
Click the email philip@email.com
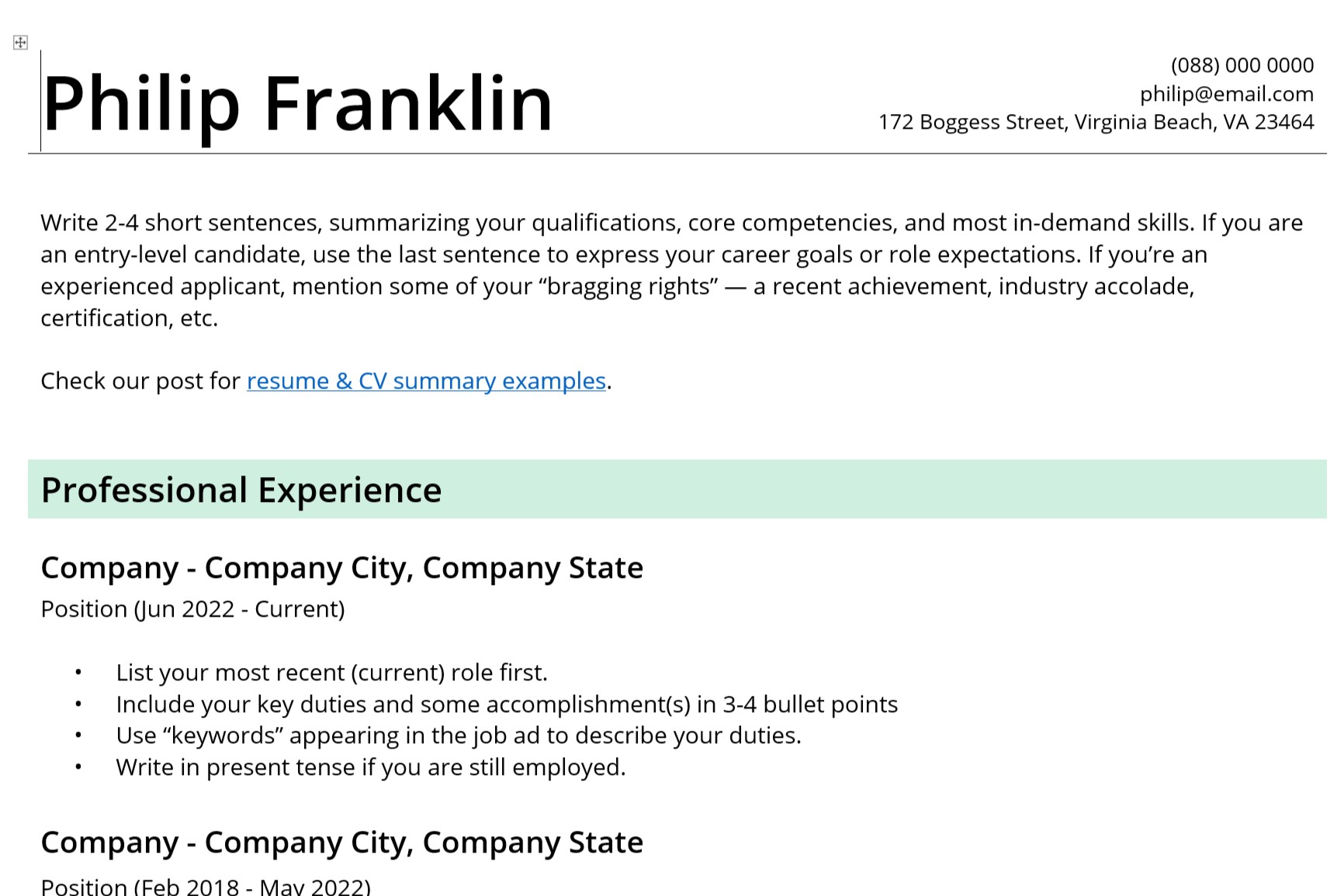1227,94
